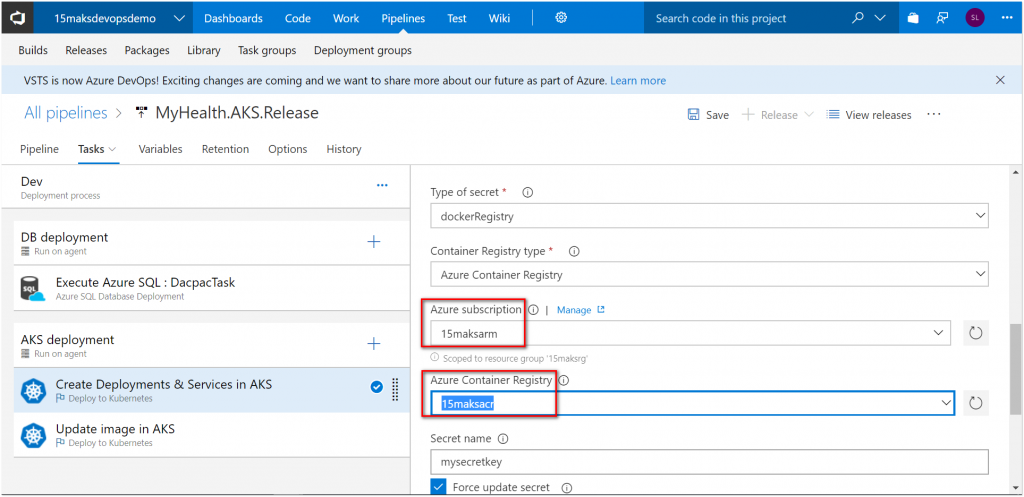Open the Library sub-menu
The image size is (1024, 497).
click(204, 50)
